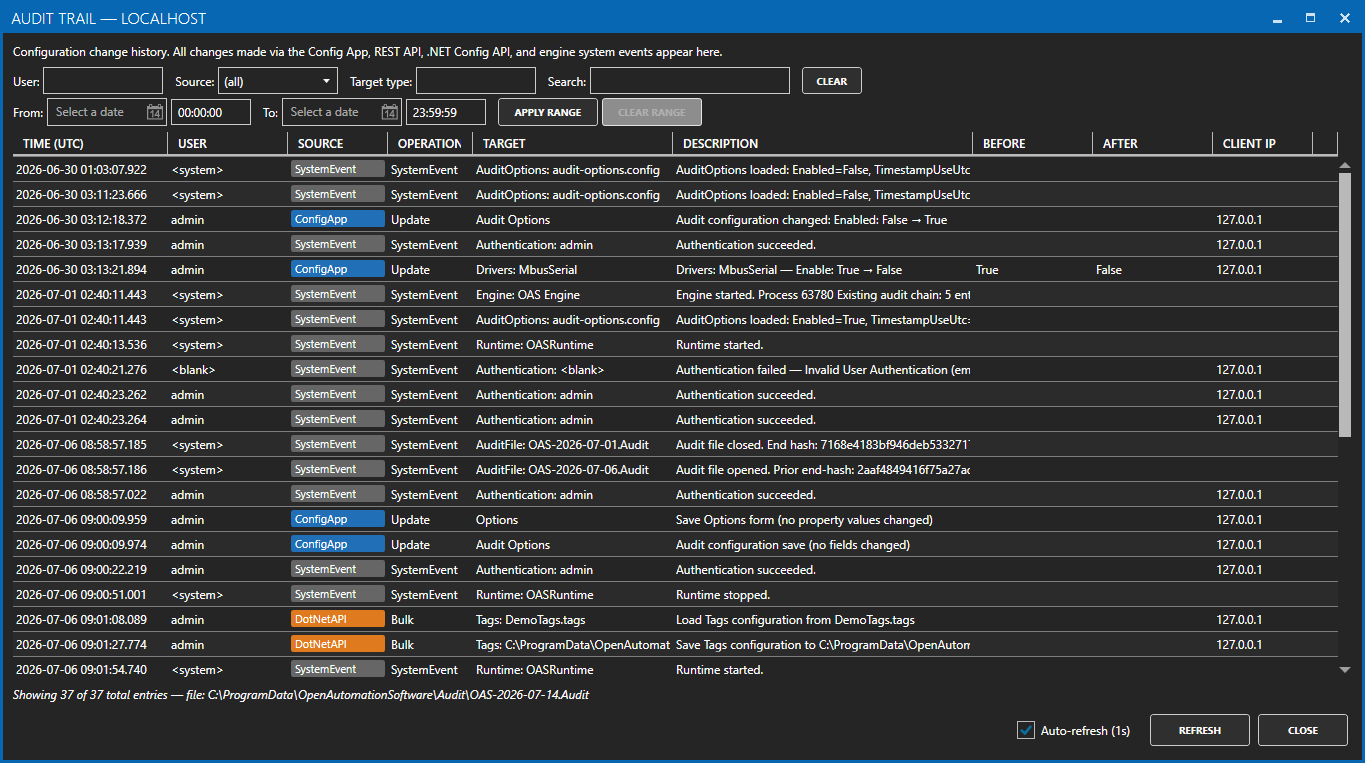Click the 'Showing 37 of 37 total entries' status
This screenshot has height=763, width=1365.
click(x=300, y=694)
